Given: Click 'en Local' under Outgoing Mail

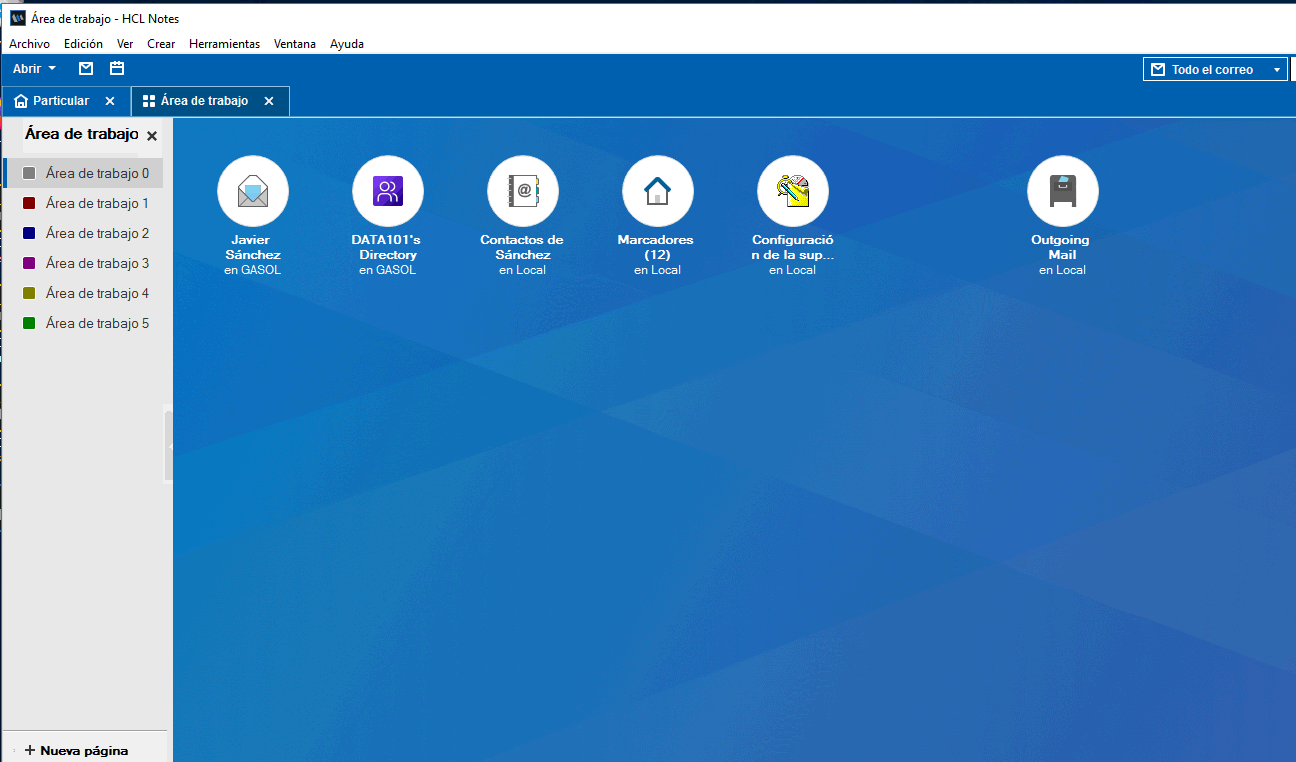Looking at the screenshot, I should (x=1062, y=270).
